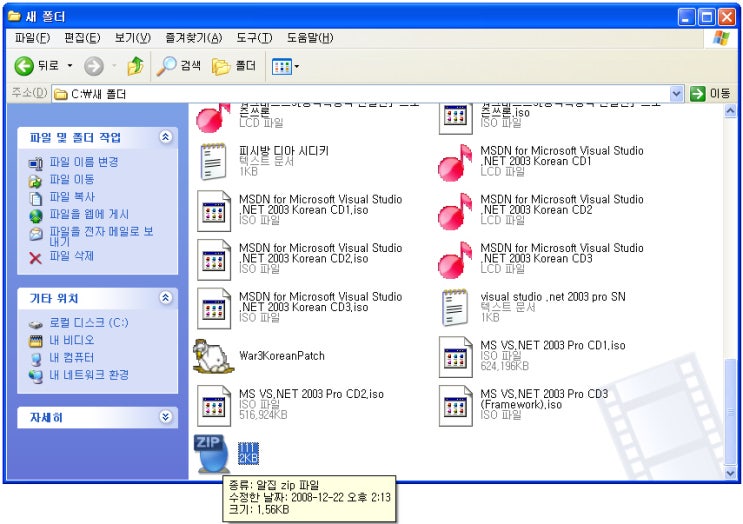Click the rename icon beside 파일 이름 변경
The height and width of the screenshot is (524, 743).
[36, 163]
